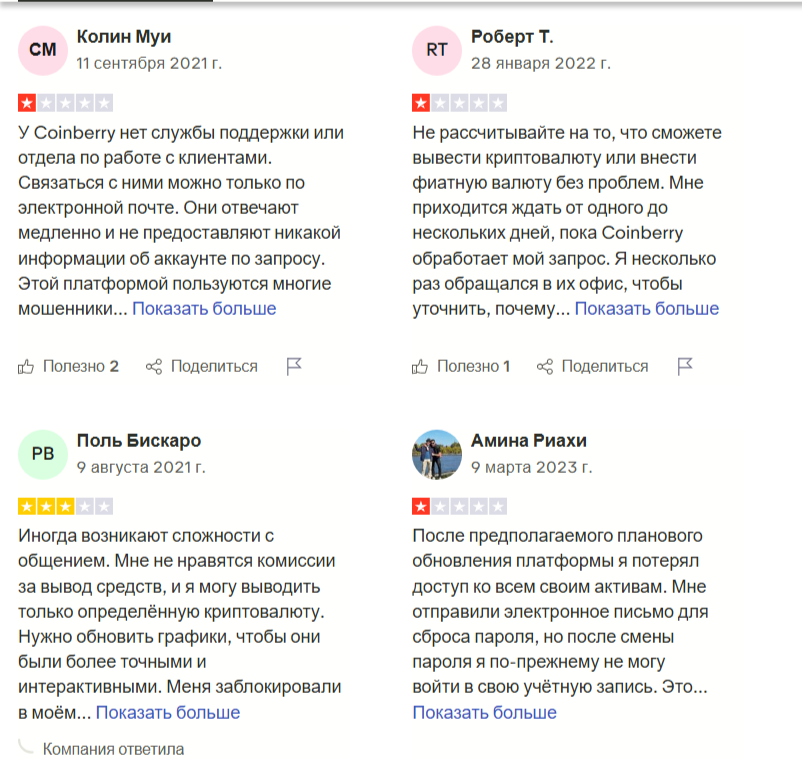Click the three-star rating on Поль Бискаро's review

pyautogui.click(x=65, y=506)
